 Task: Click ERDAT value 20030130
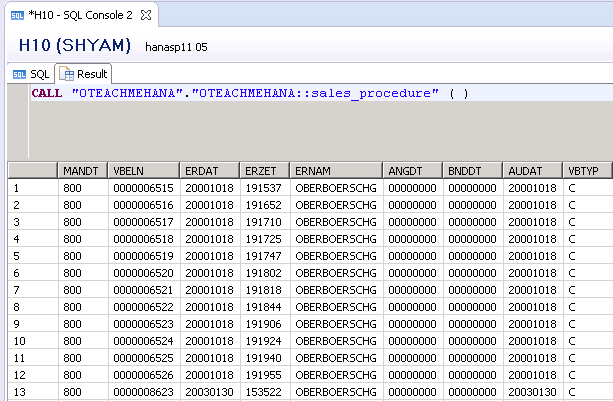coord(210,392)
